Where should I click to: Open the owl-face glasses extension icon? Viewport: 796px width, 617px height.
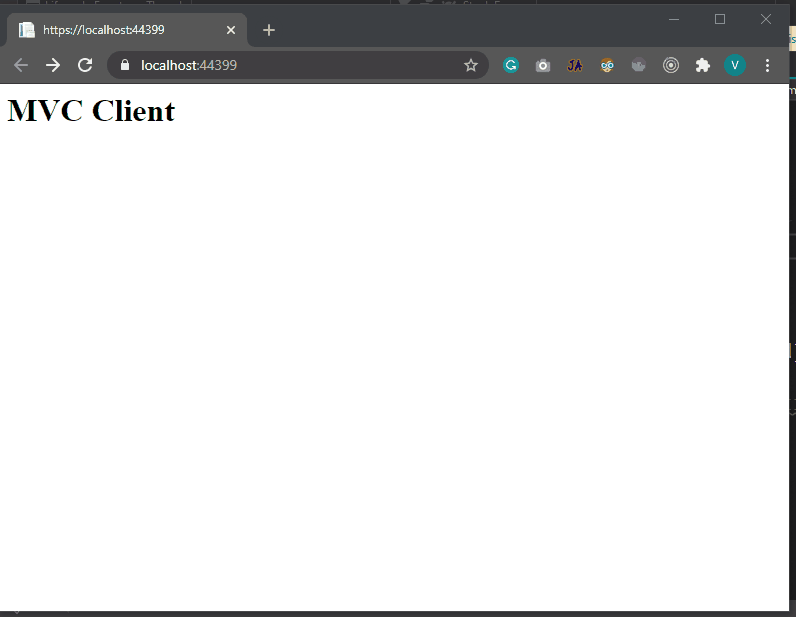pos(607,65)
